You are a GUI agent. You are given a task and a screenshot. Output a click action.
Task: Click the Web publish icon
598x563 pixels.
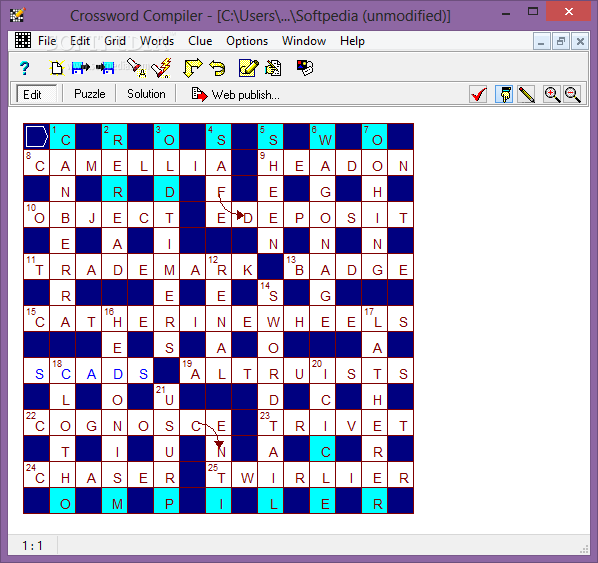199,94
